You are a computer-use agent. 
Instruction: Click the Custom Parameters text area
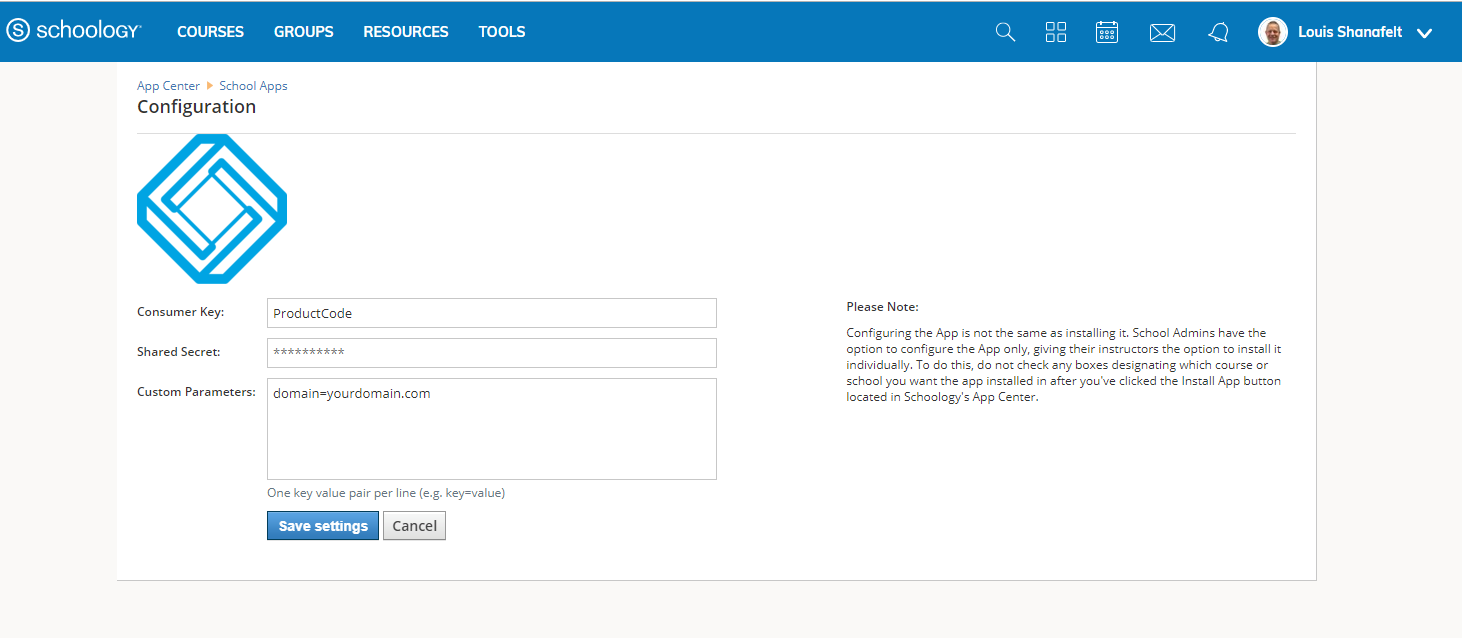click(492, 429)
